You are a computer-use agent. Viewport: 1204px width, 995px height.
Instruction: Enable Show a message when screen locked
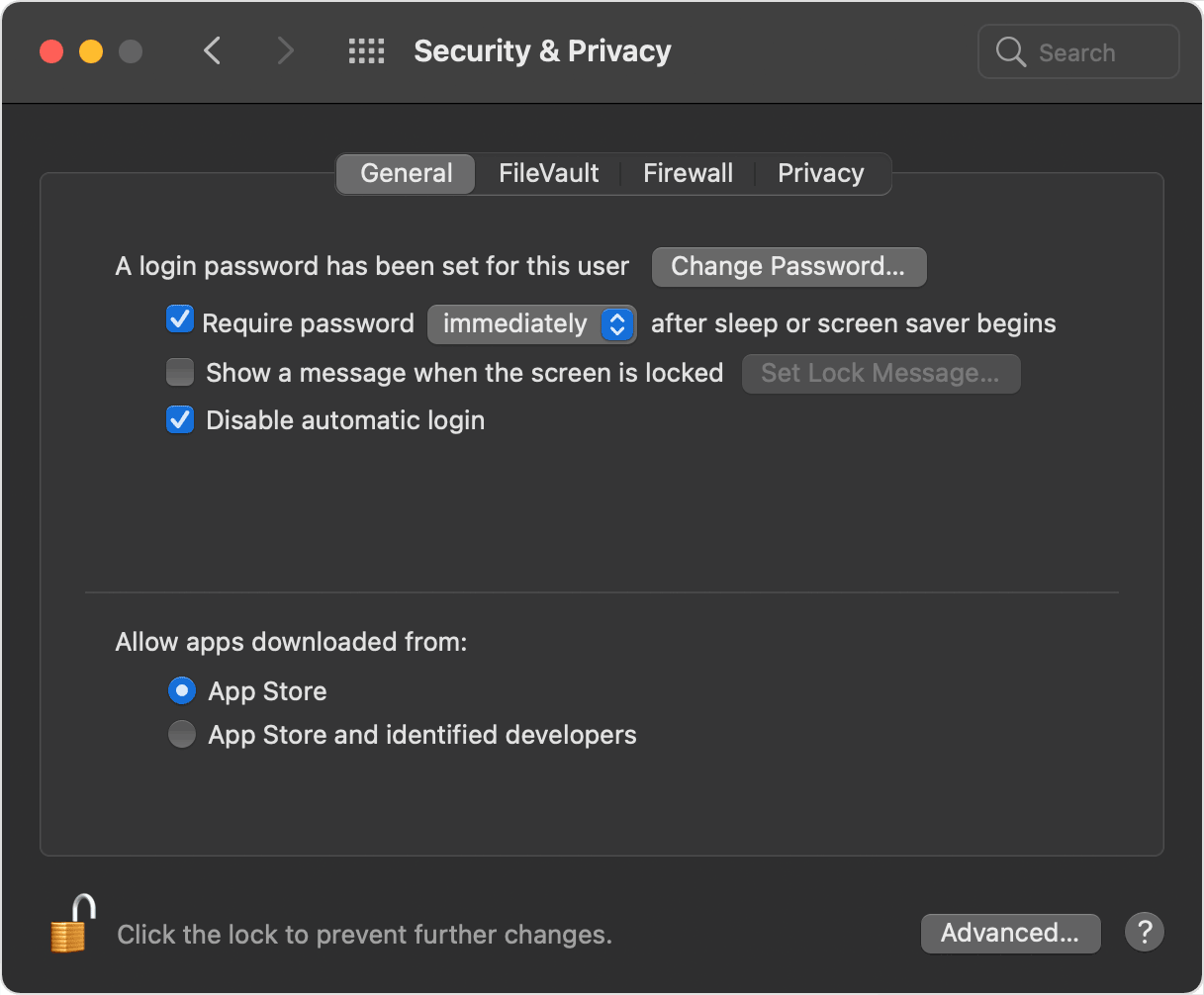(180, 373)
